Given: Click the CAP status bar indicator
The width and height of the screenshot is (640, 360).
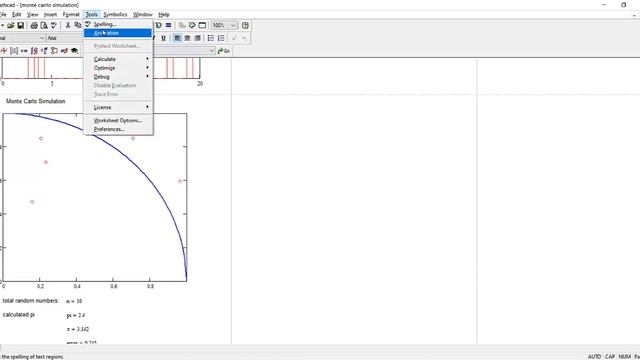Looking at the screenshot, I should click(610, 356).
